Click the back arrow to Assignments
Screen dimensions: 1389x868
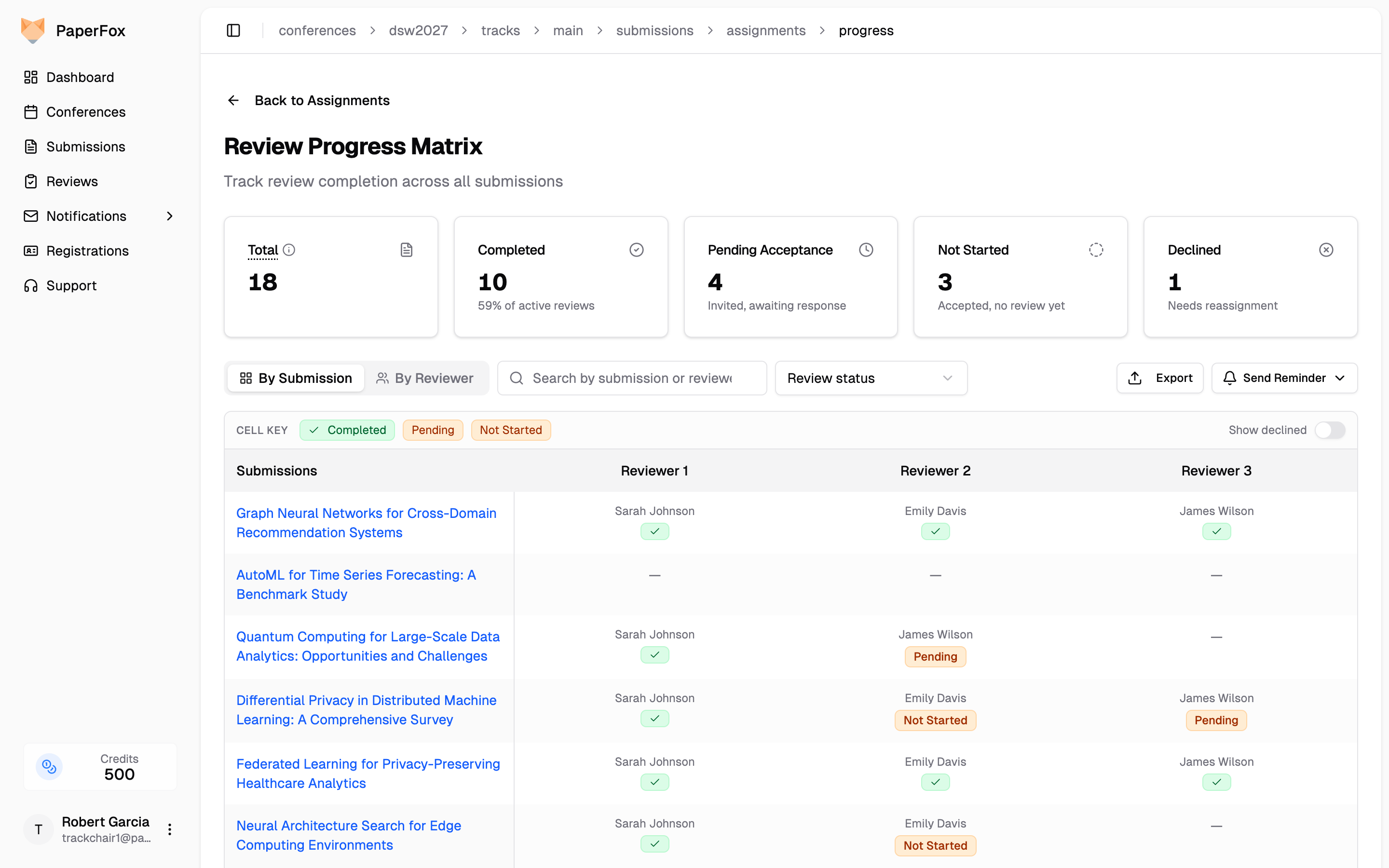coord(233,100)
